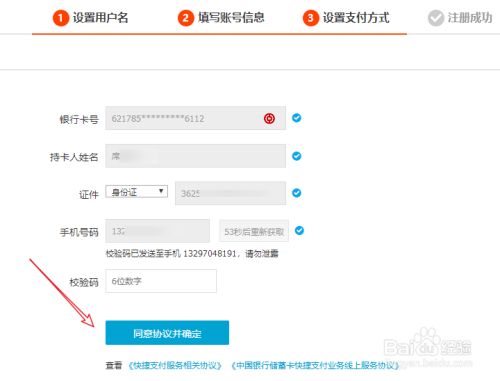Click the 同意协议并确定 button

tap(167, 333)
